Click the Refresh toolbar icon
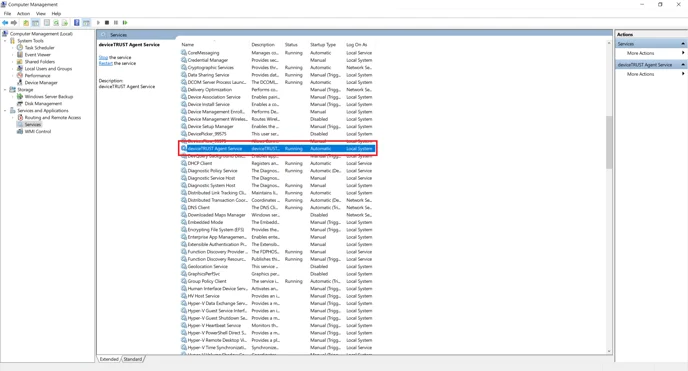 pyautogui.click(x=56, y=23)
